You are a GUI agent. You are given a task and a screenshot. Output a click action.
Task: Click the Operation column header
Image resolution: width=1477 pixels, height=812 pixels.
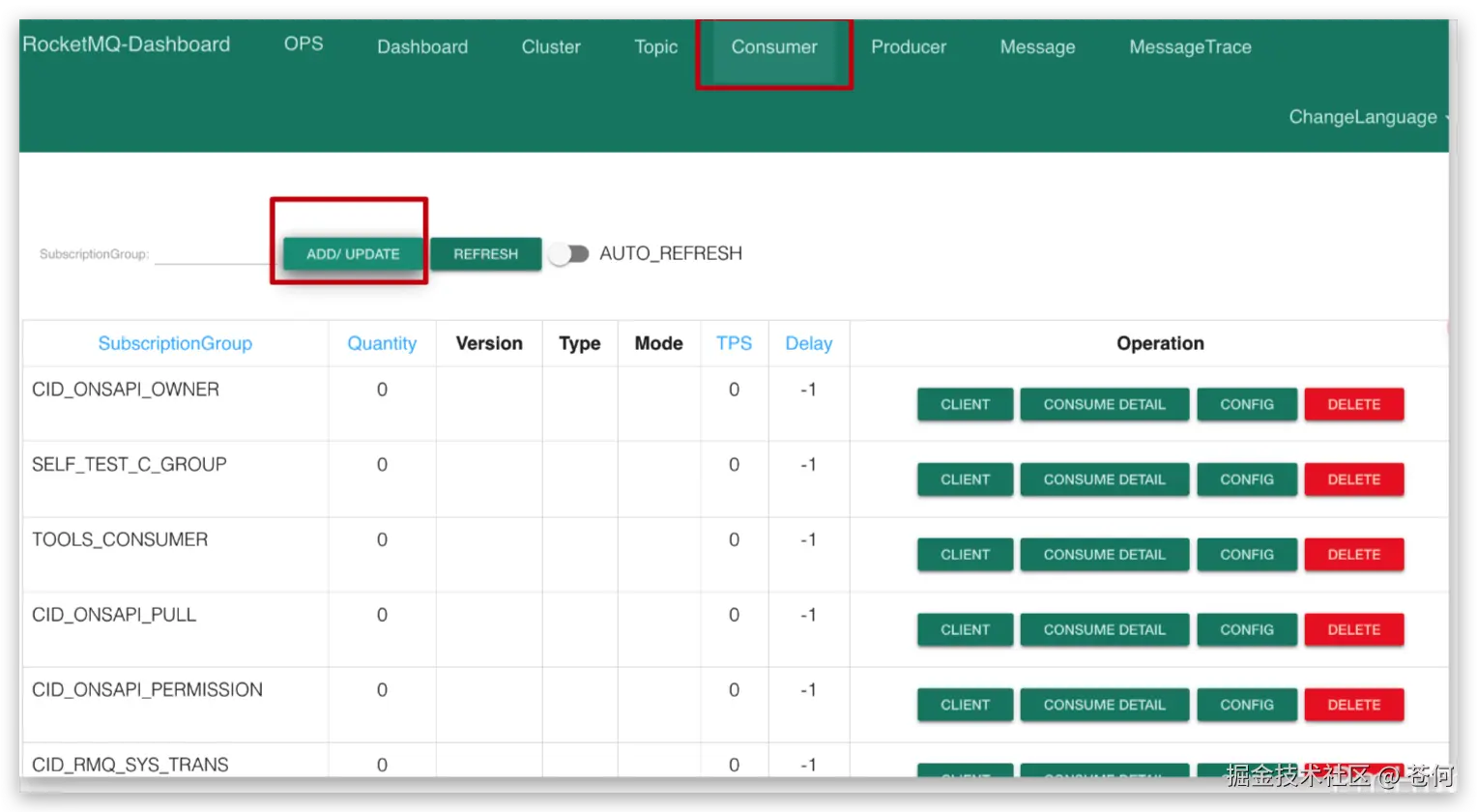[x=1160, y=343]
